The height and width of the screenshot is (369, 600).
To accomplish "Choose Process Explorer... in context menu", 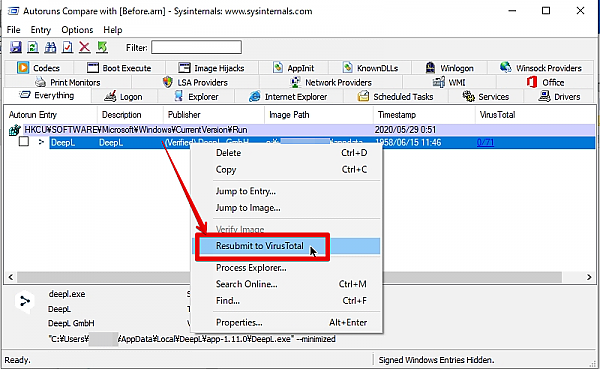I will (x=287, y=268).
